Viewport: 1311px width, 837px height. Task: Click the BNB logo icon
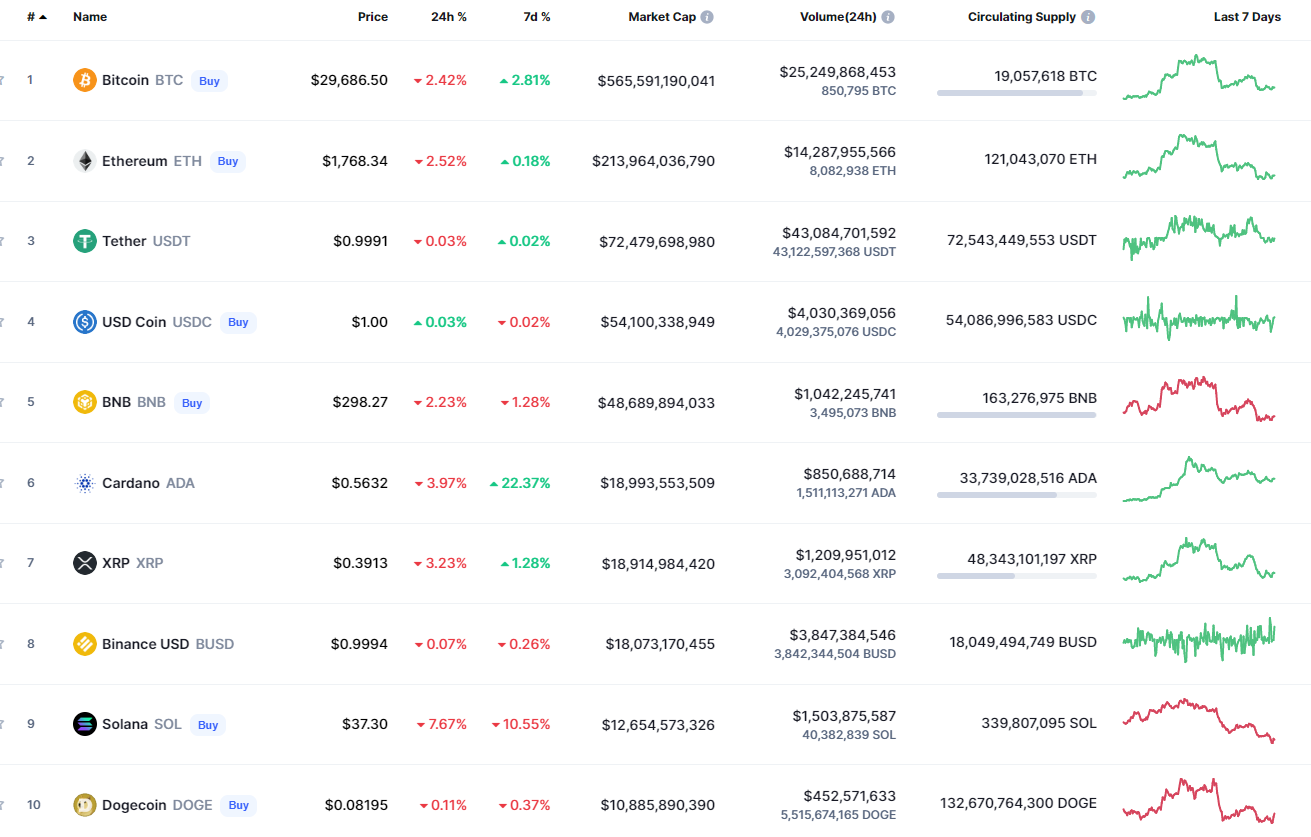click(x=85, y=402)
